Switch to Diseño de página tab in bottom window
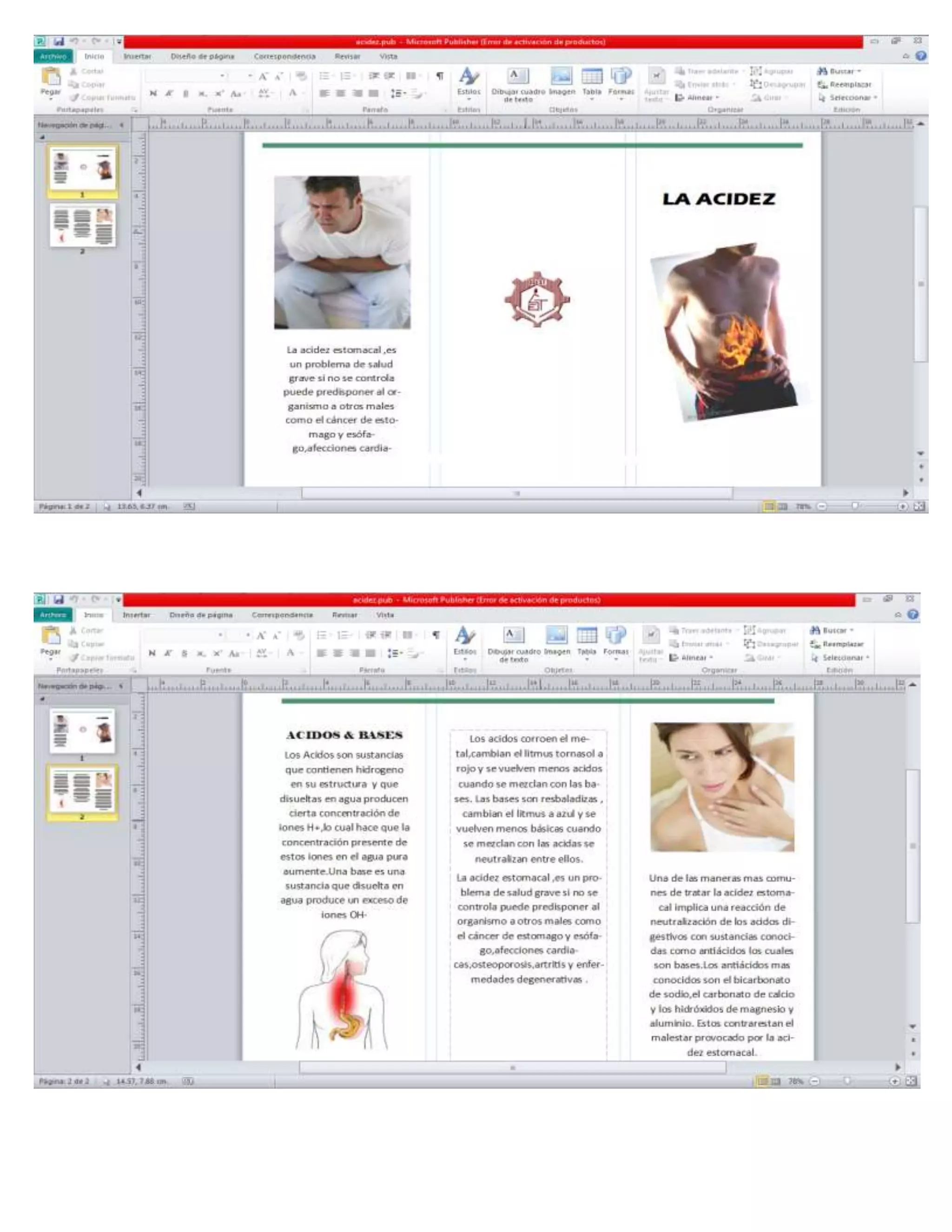952x1232 pixels. click(201, 615)
